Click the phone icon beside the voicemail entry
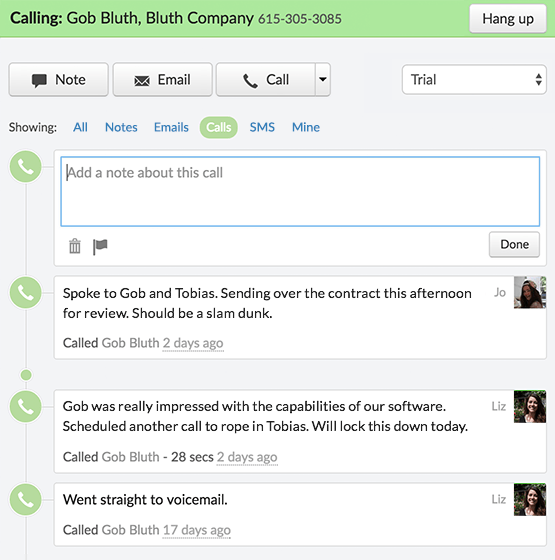 point(25,500)
